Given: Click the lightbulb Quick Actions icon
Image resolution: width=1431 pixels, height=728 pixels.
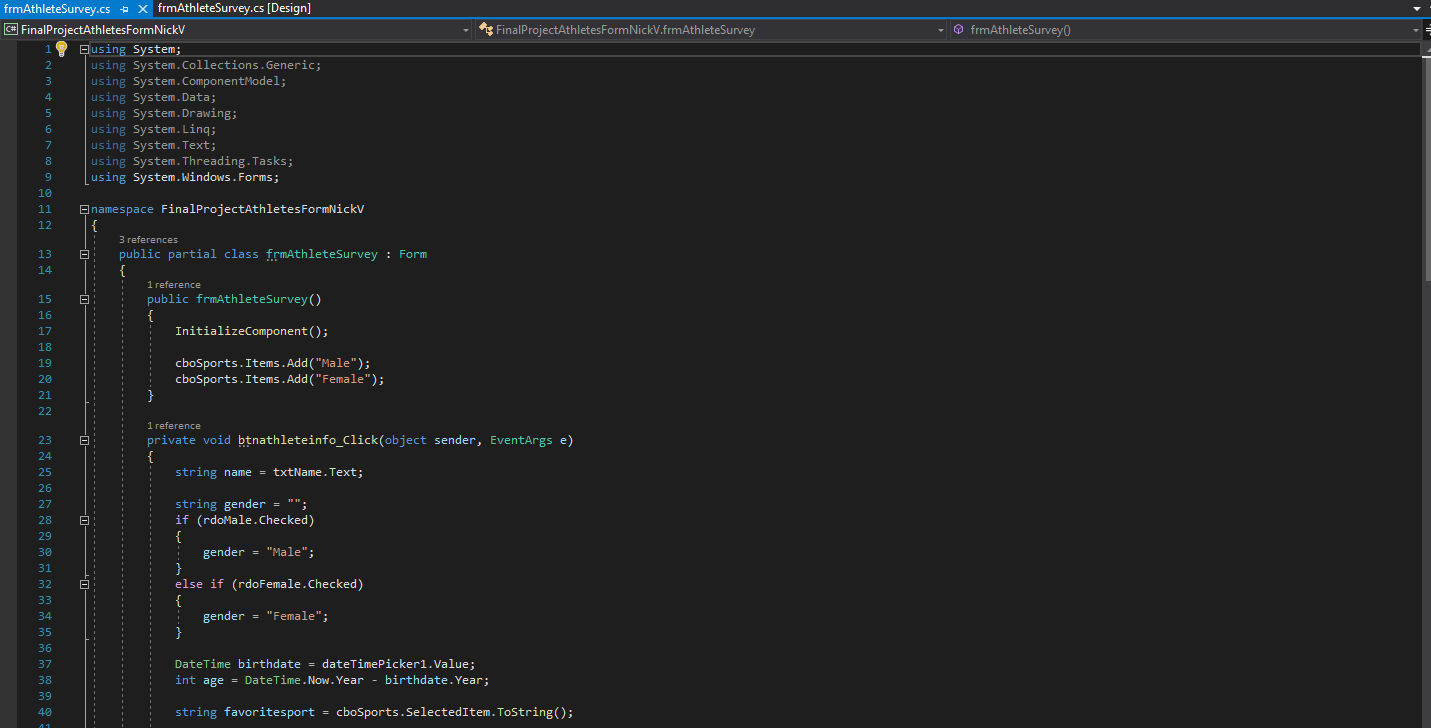Looking at the screenshot, I should point(60,48).
